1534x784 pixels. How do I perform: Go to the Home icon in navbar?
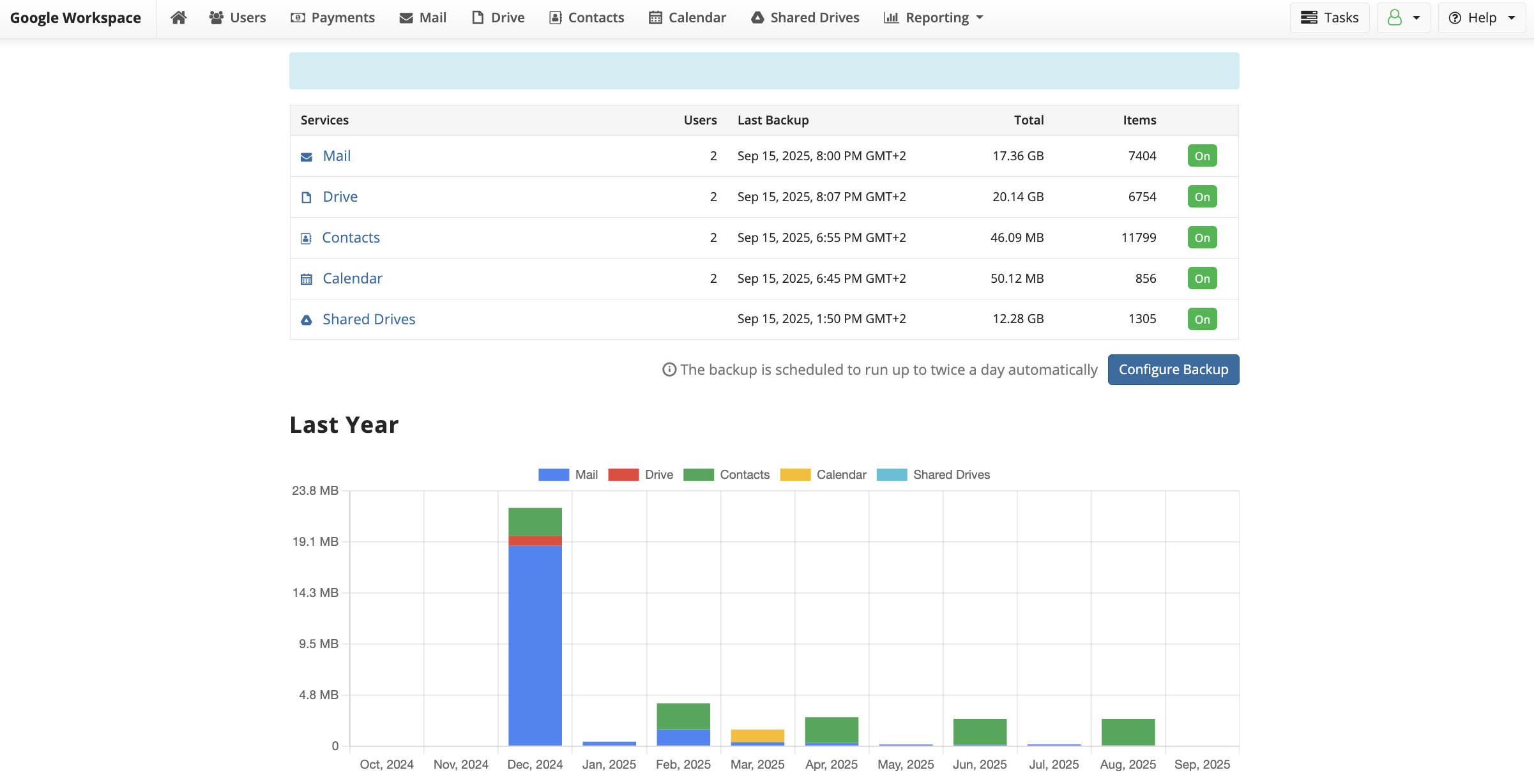click(x=179, y=17)
